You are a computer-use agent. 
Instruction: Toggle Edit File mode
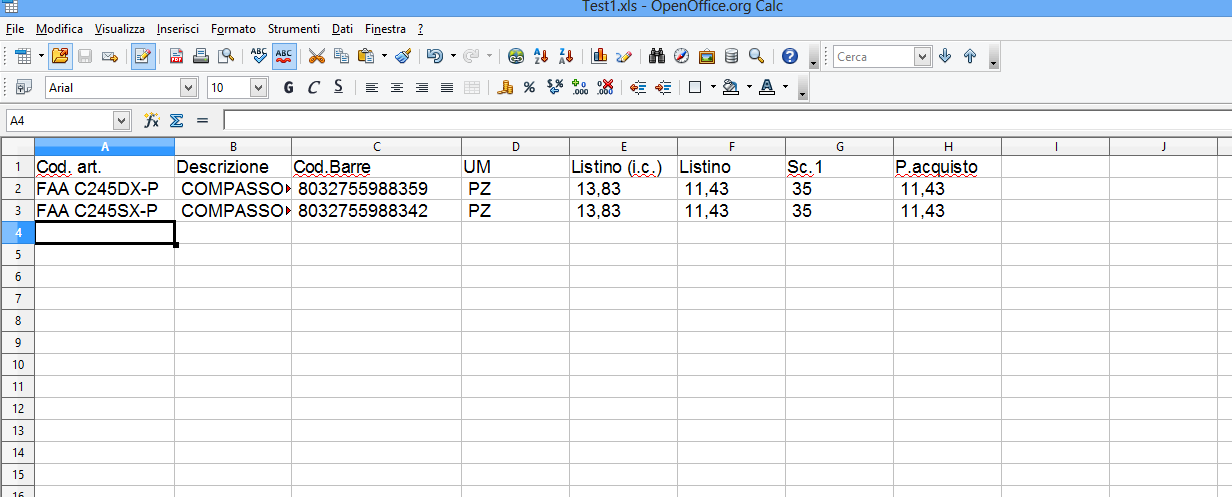tap(143, 57)
